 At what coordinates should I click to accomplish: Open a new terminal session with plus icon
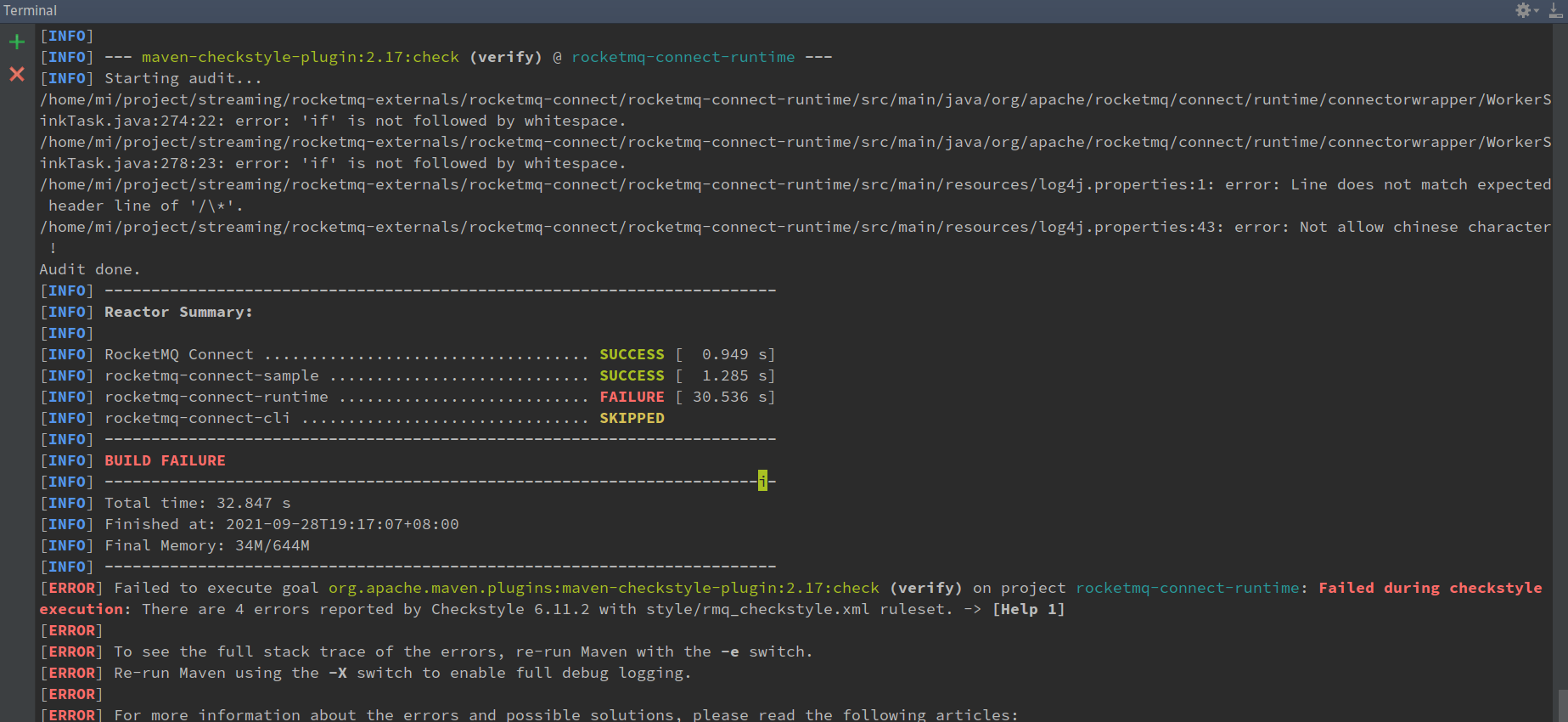[x=17, y=42]
